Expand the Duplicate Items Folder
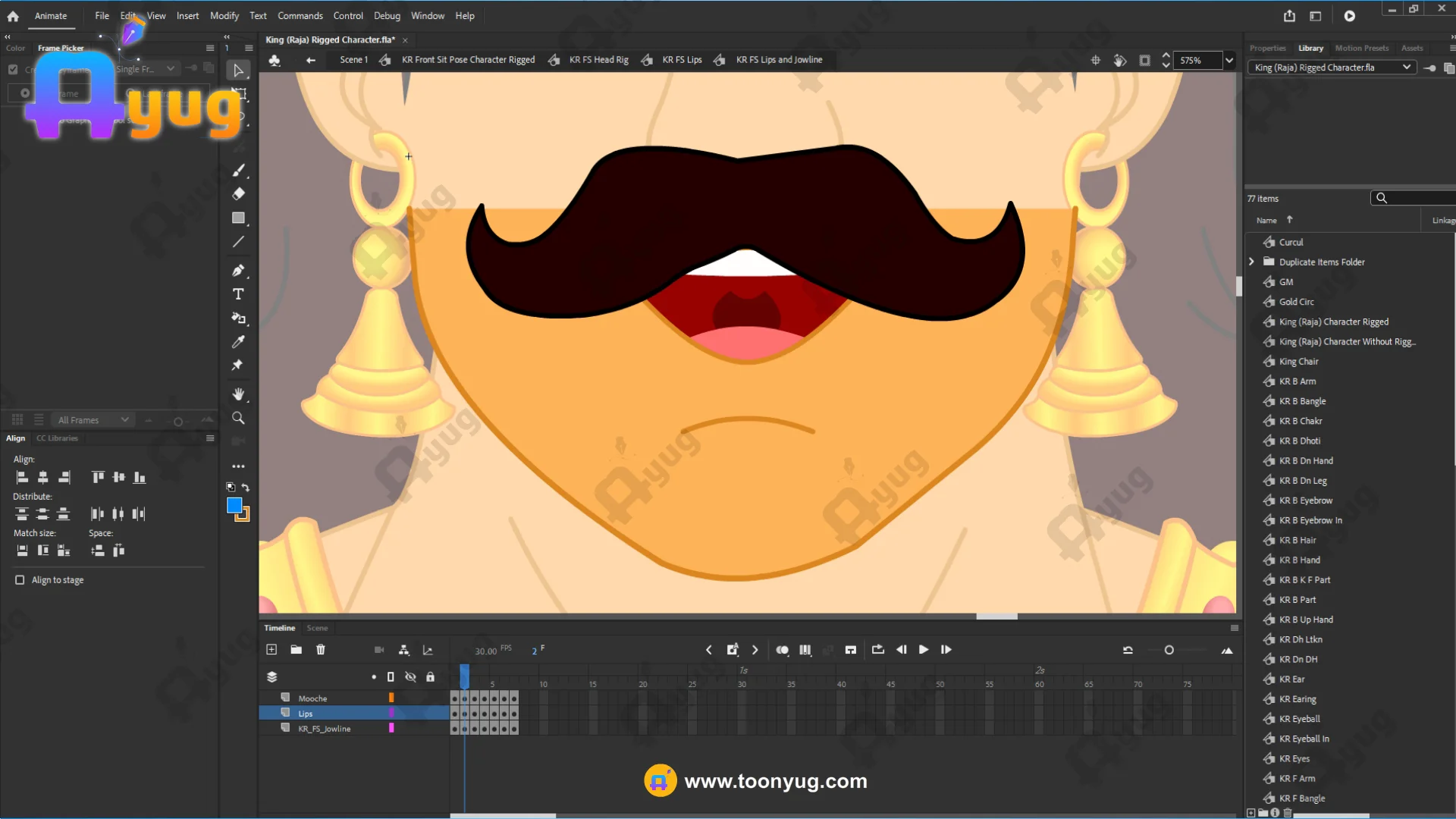1456x819 pixels. coord(1251,262)
